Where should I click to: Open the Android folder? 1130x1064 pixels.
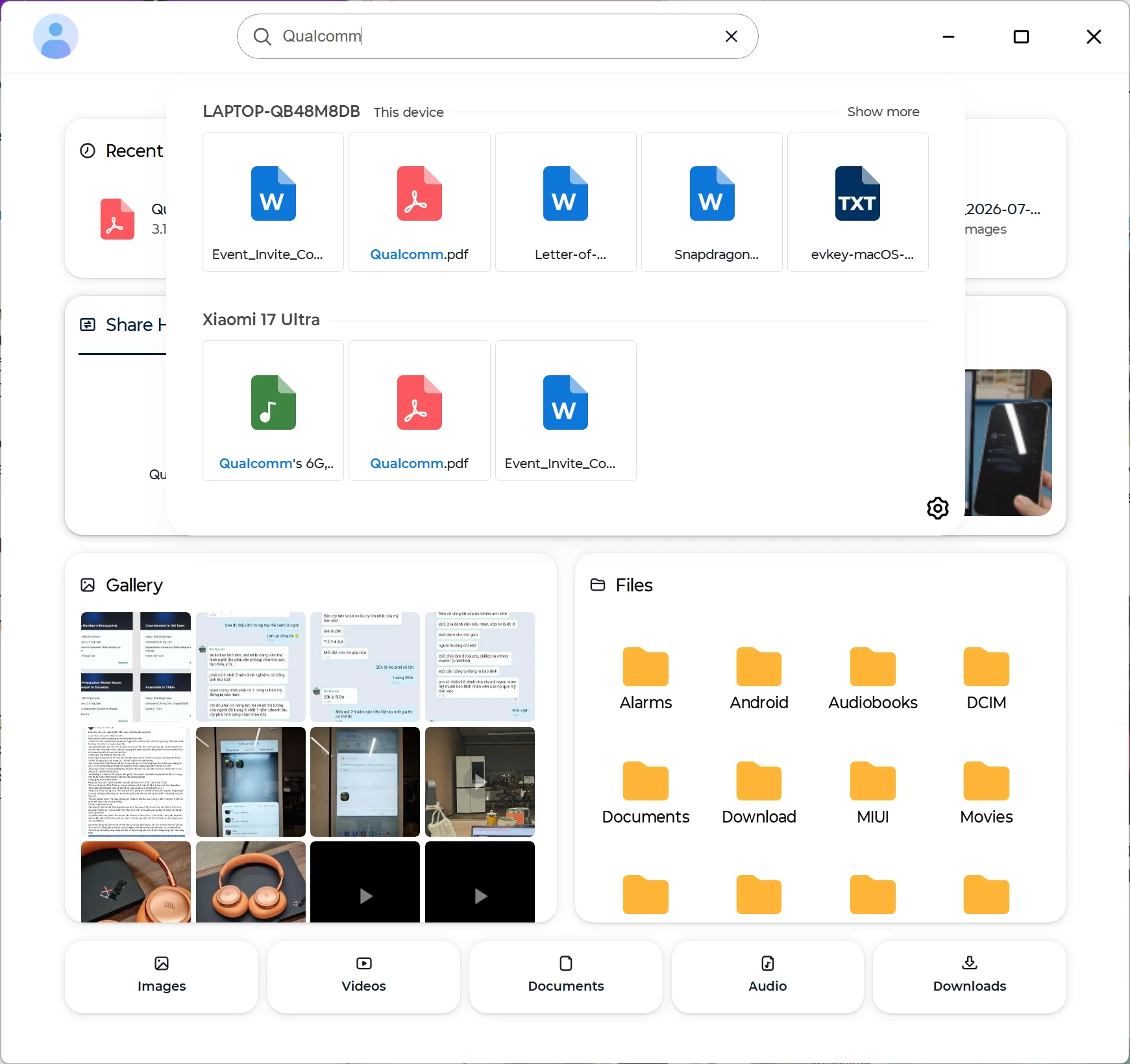759,679
